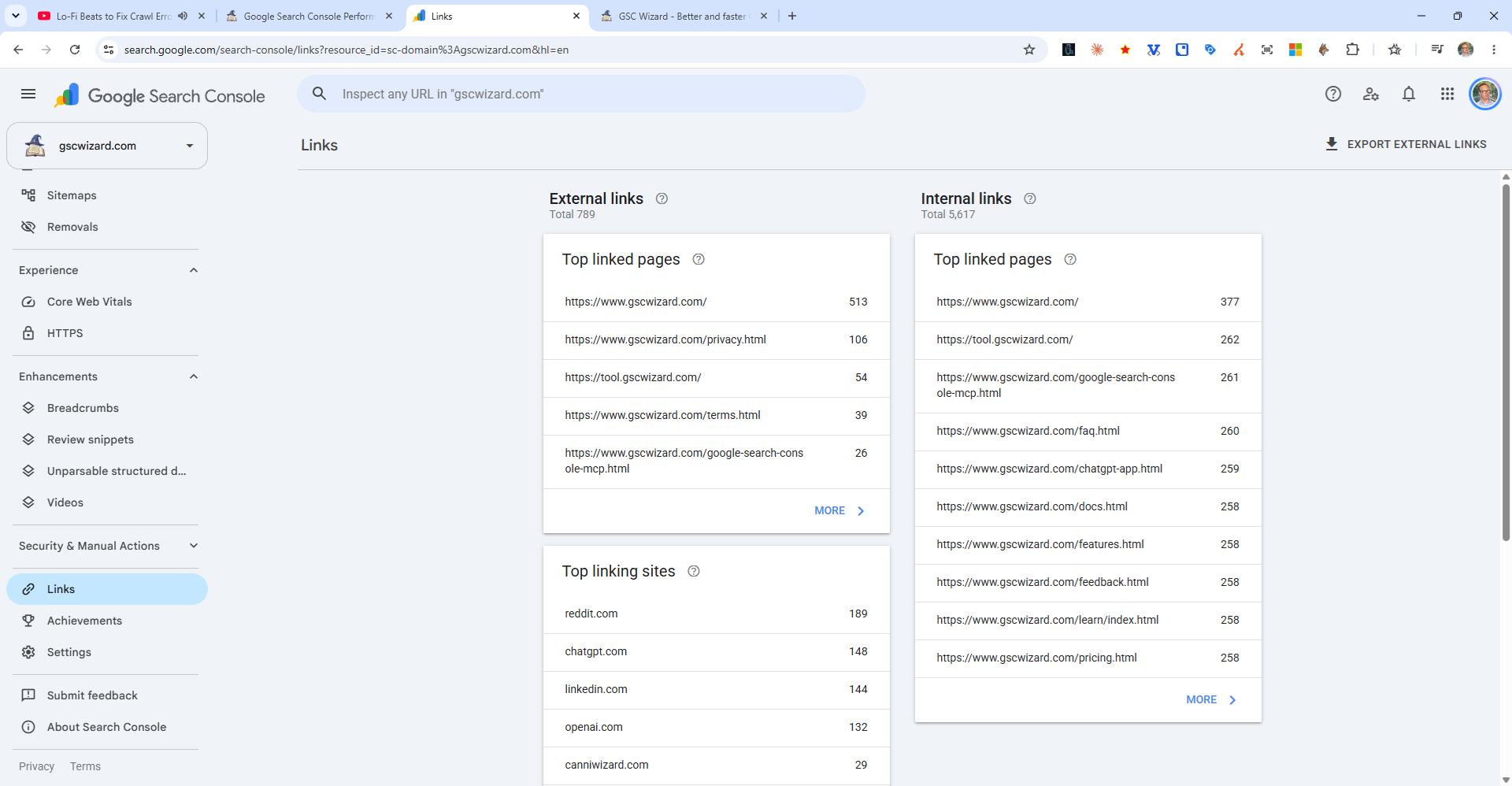Viewport: 1512px width, 786px height.
Task: Open Submit feedback
Action: pos(107,695)
